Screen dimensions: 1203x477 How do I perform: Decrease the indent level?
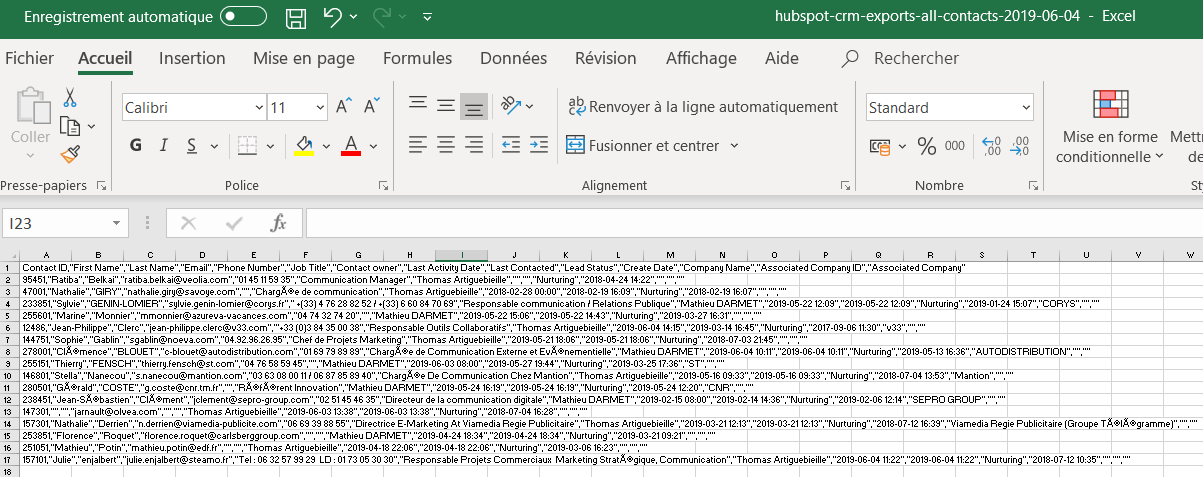509,145
